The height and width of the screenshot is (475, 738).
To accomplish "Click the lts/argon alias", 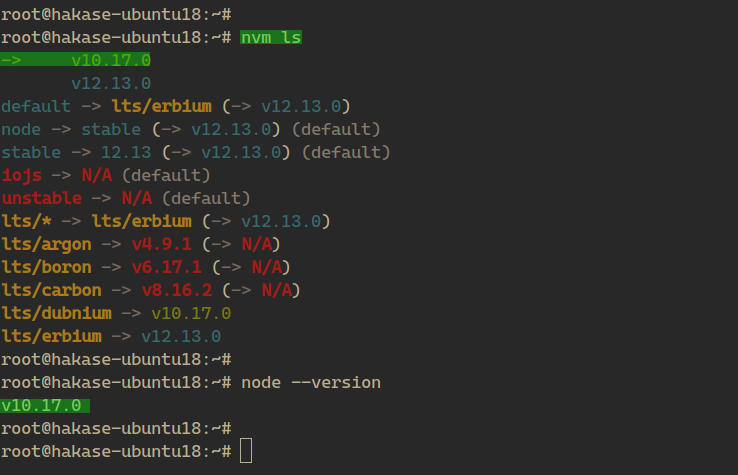I will pyautogui.click(x=46, y=244).
